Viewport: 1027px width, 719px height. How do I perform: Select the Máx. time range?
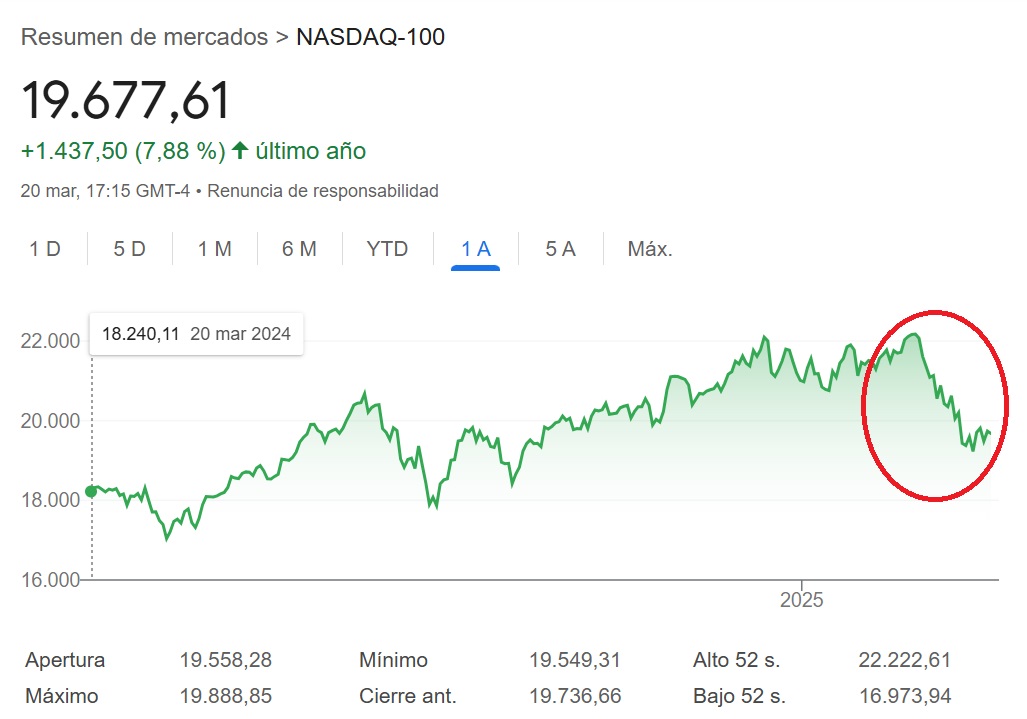(x=649, y=249)
